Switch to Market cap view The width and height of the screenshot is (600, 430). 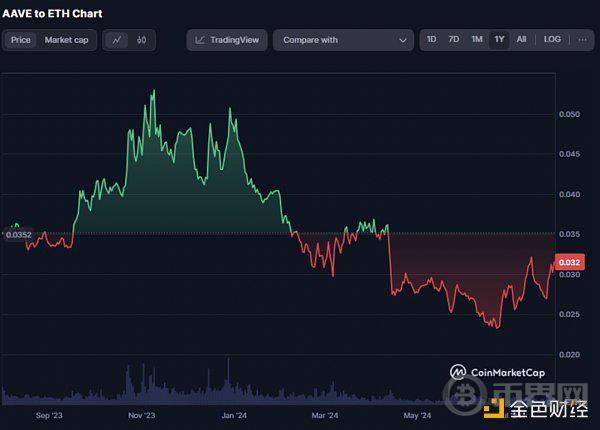pyautogui.click(x=65, y=40)
